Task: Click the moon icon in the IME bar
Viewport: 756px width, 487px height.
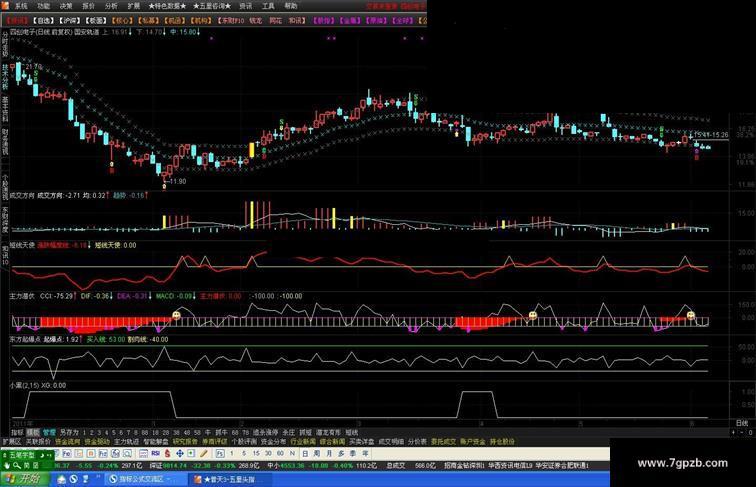Action: (x=42, y=455)
